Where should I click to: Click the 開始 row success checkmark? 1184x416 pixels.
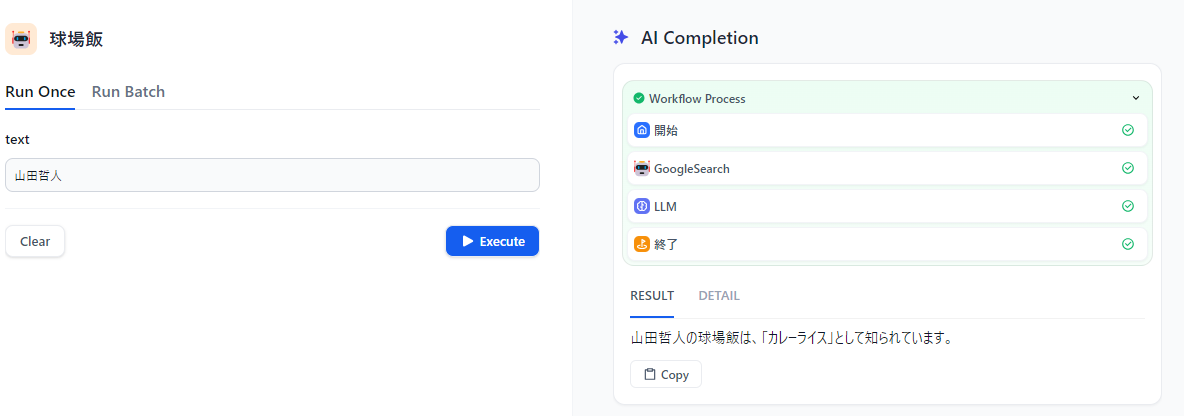1128,130
